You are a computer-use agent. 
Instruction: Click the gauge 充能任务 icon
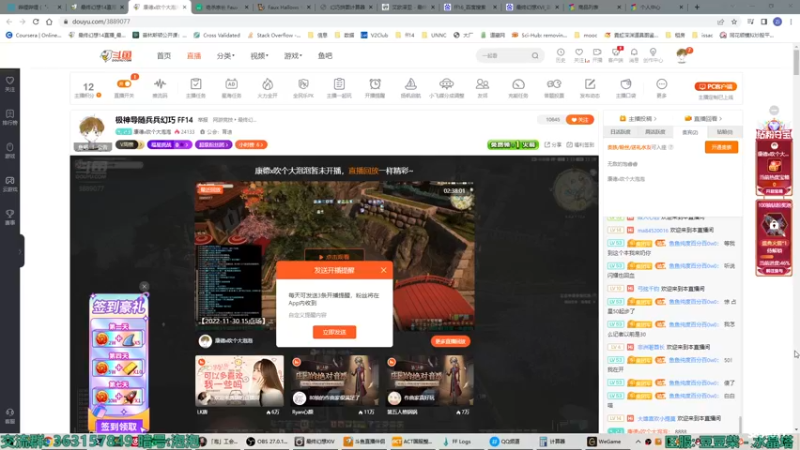[518, 84]
